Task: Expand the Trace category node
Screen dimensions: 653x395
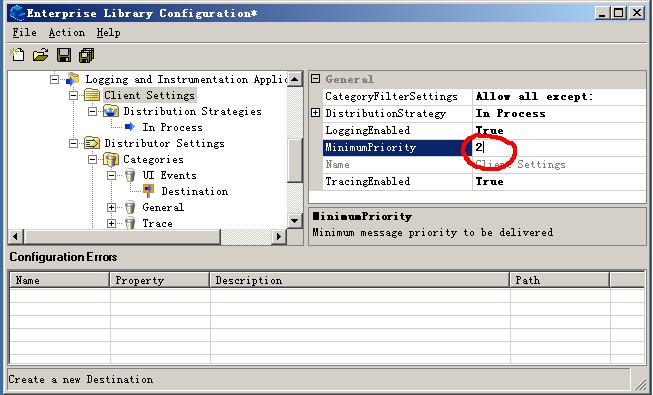Action: (x=112, y=223)
